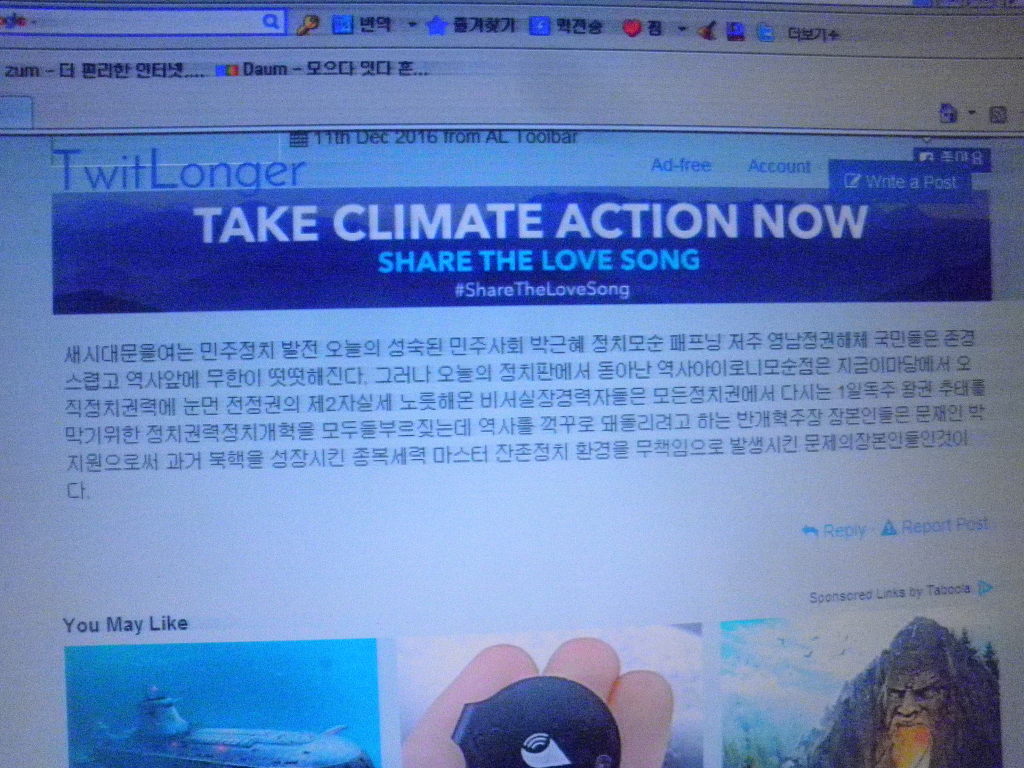Click the Report Post link

click(x=935, y=526)
